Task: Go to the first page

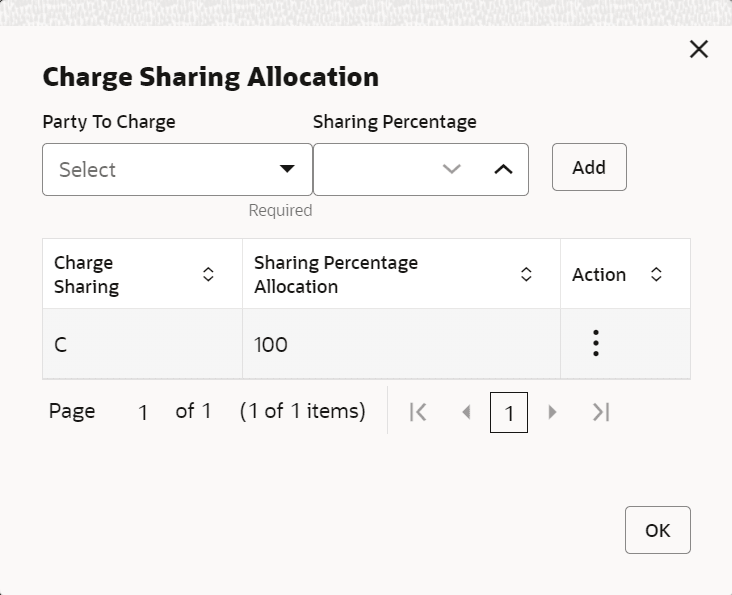Action: [x=419, y=412]
